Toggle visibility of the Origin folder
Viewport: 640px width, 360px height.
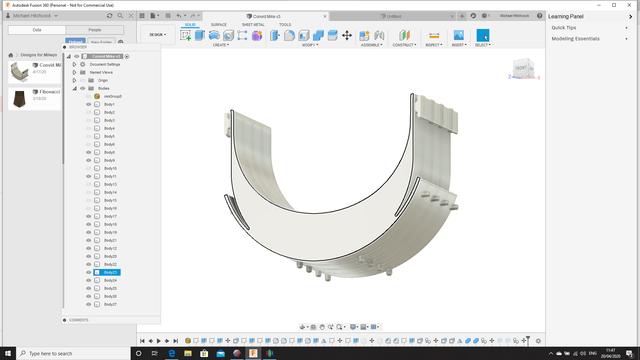(83, 80)
